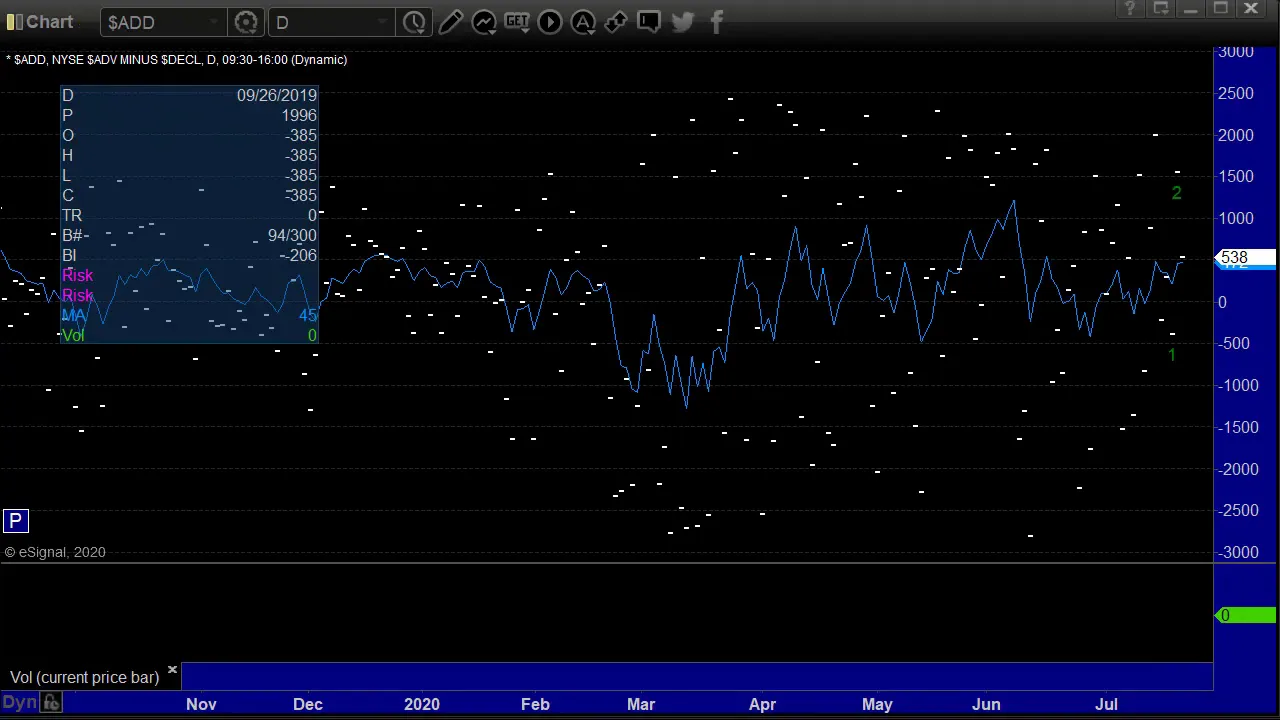Click the green 0 volume marker

(1245, 616)
